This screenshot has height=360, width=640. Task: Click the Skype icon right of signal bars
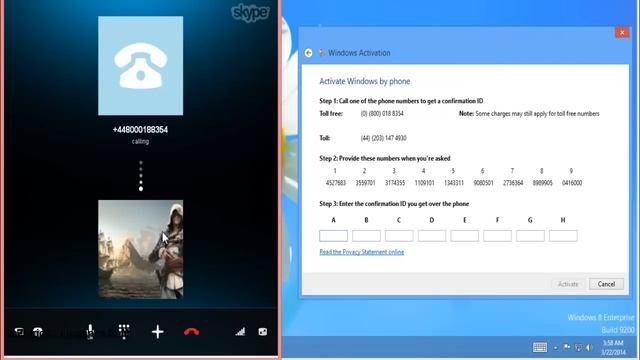coord(263,332)
